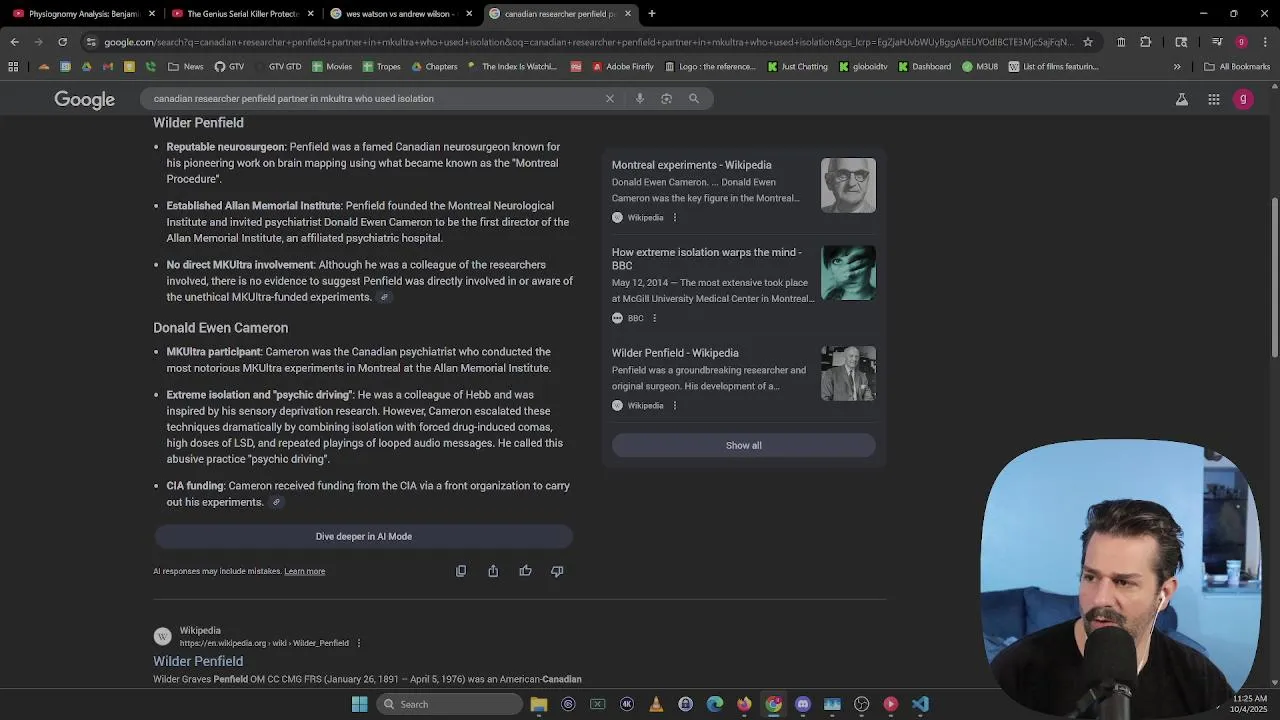Start voice search with microphone icon
This screenshot has width=1280, height=720.
pyautogui.click(x=640, y=98)
